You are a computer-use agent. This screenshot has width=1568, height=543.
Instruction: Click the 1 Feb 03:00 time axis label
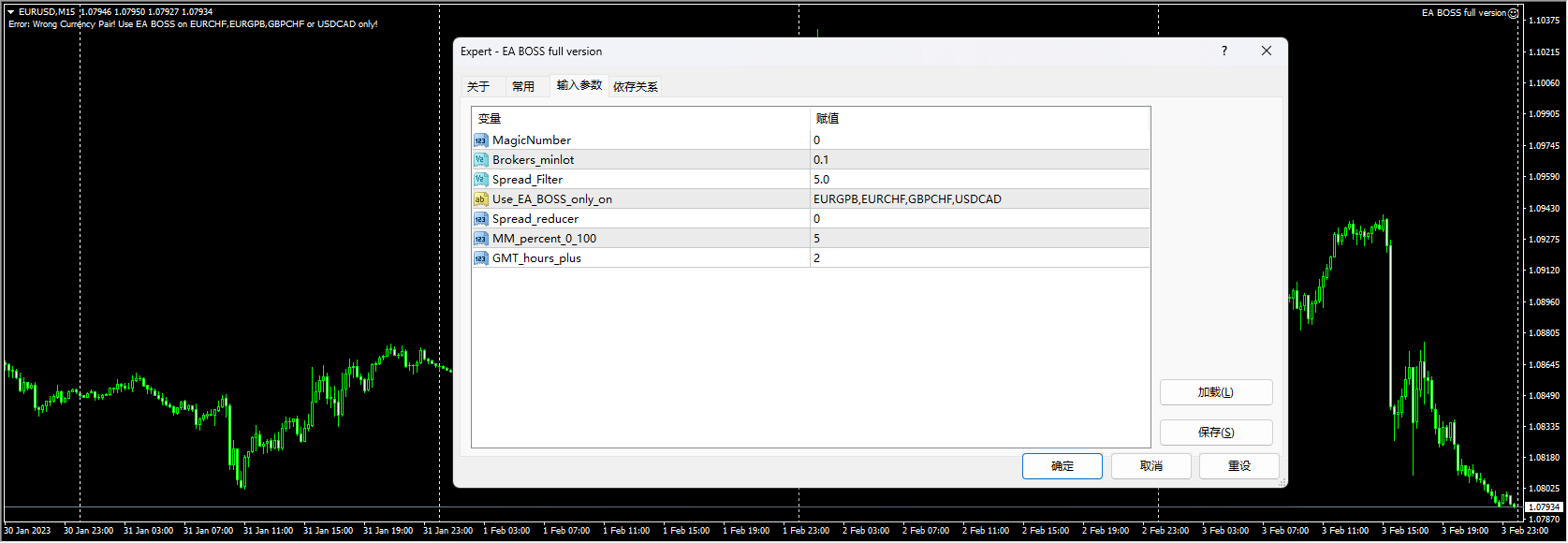tap(506, 531)
